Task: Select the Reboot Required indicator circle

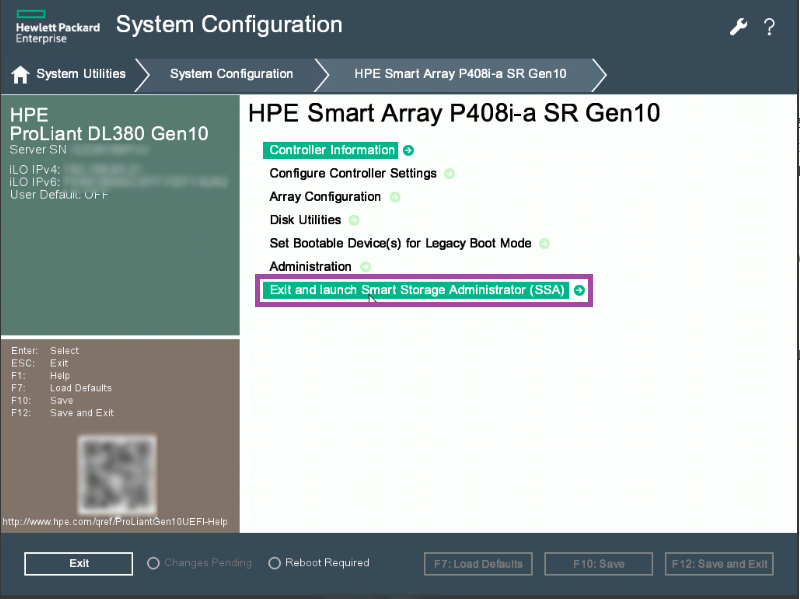Action: point(274,563)
